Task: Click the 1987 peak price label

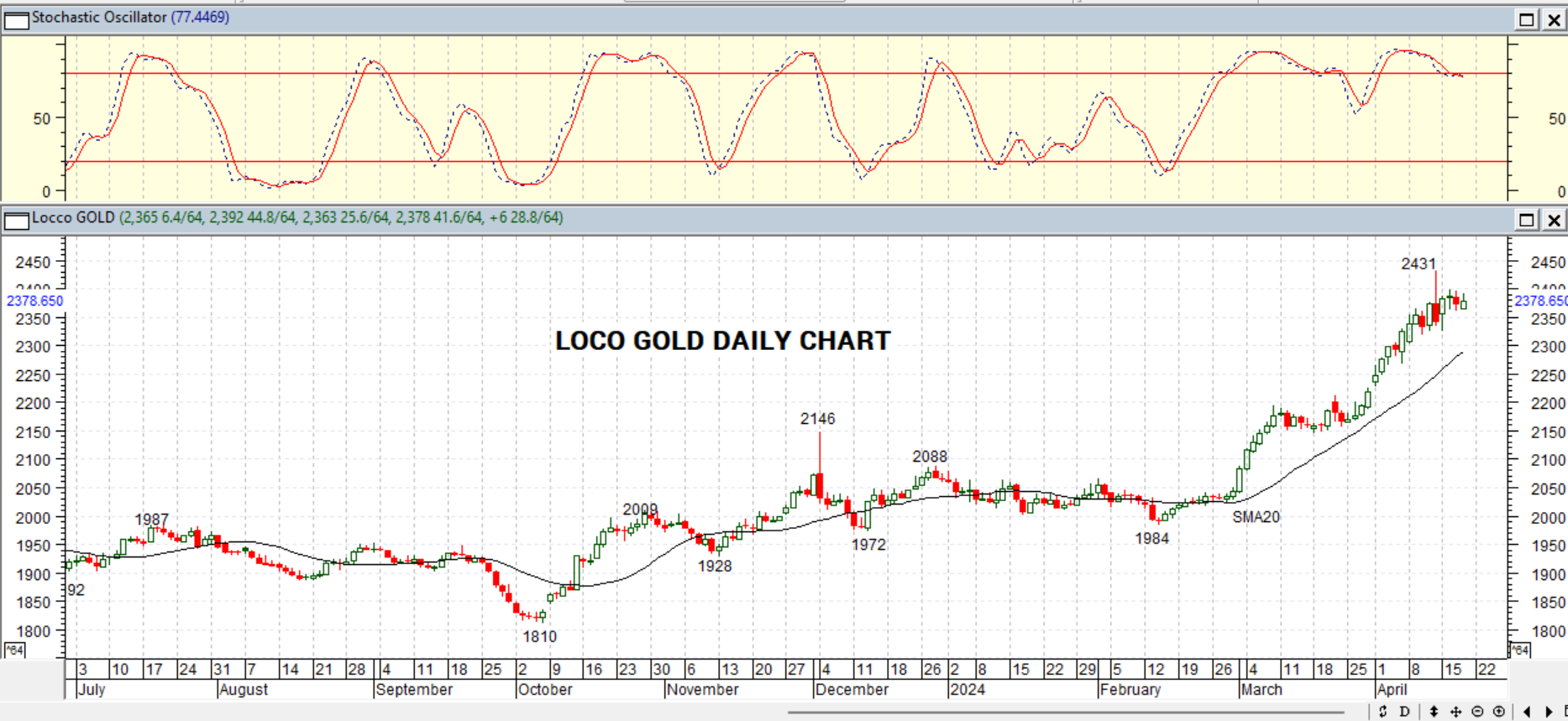Action: [x=151, y=520]
